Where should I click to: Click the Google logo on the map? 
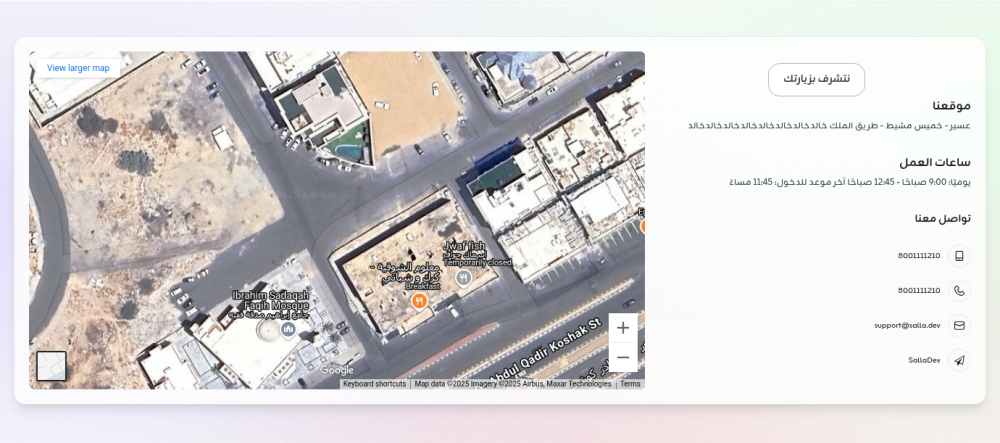point(337,371)
